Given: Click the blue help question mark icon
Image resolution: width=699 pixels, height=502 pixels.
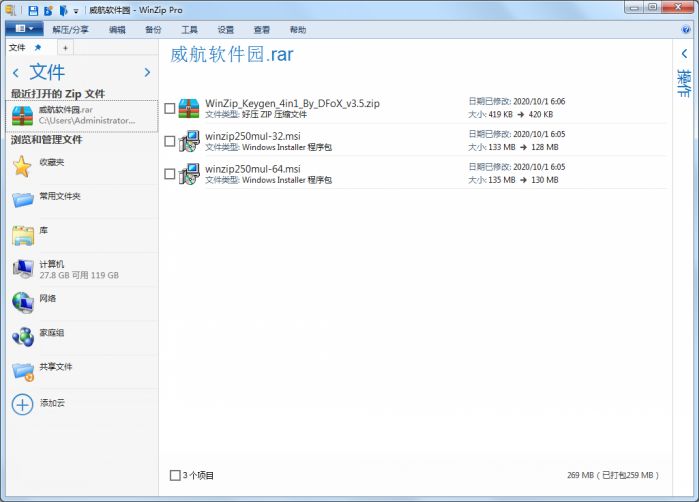Looking at the screenshot, I should point(686,30).
